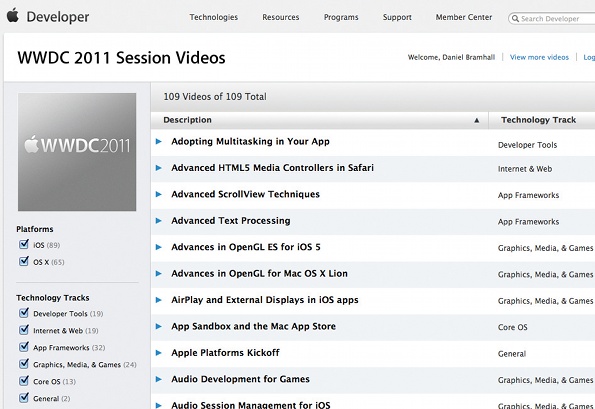Uncheck App Frameworks track filter
Screen dimensions: 595x409
[x=24, y=347]
